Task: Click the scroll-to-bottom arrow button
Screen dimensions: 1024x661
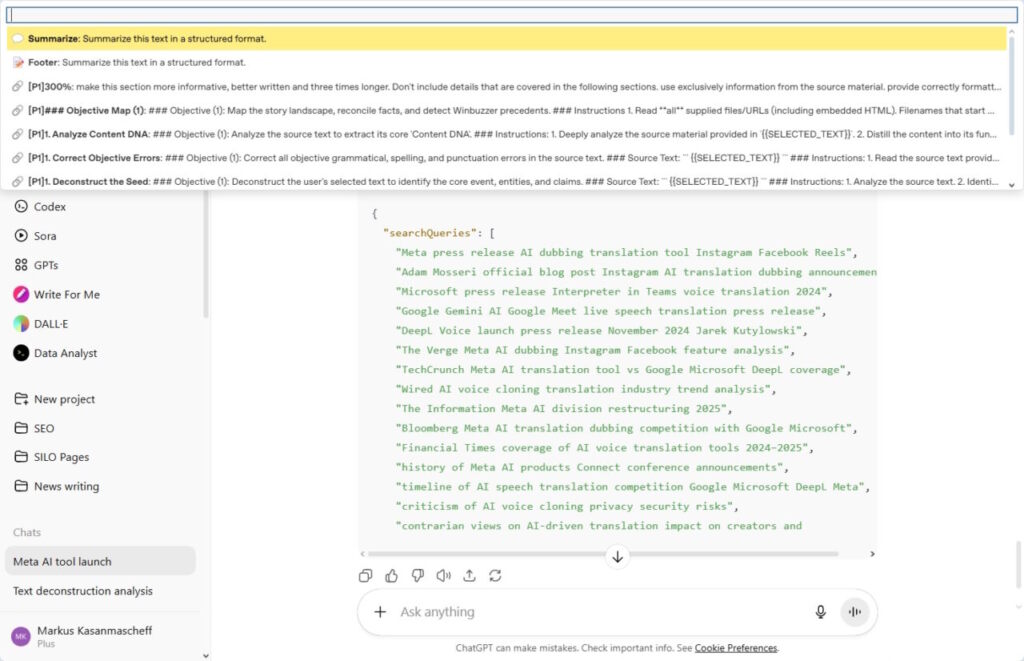Action: pos(617,557)
